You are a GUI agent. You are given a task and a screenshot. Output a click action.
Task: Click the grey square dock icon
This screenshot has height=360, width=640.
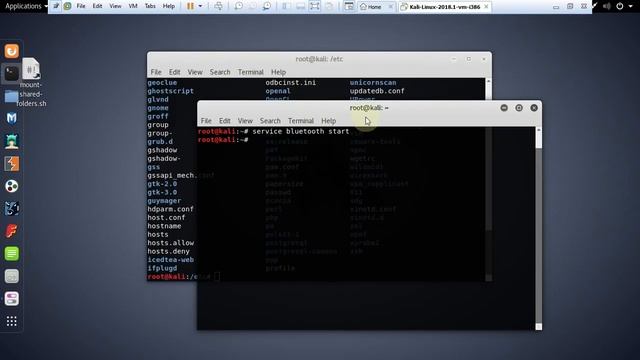[x=11, y=276]
